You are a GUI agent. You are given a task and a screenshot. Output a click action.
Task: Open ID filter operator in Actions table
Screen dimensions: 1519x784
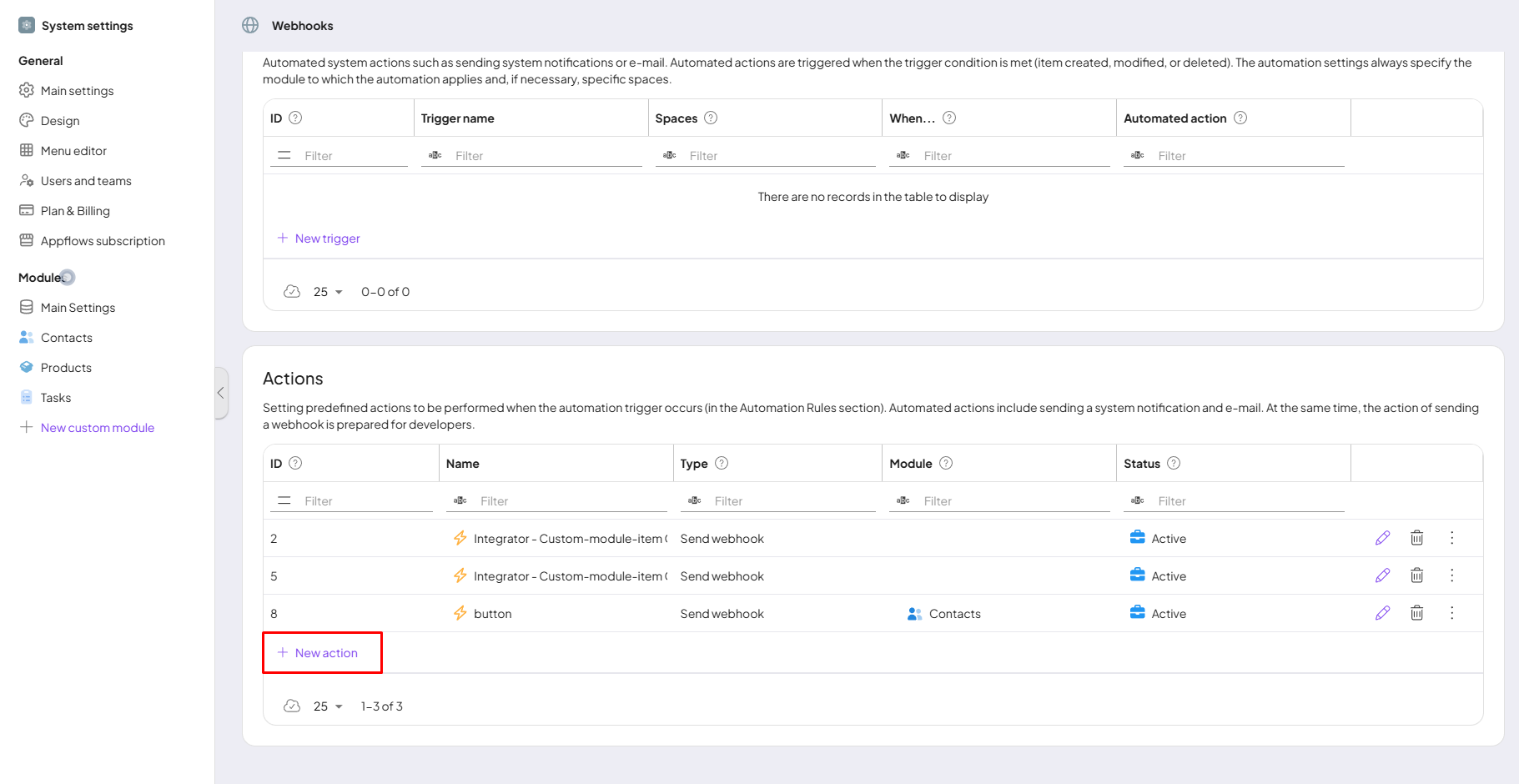(x=284, y=501)
